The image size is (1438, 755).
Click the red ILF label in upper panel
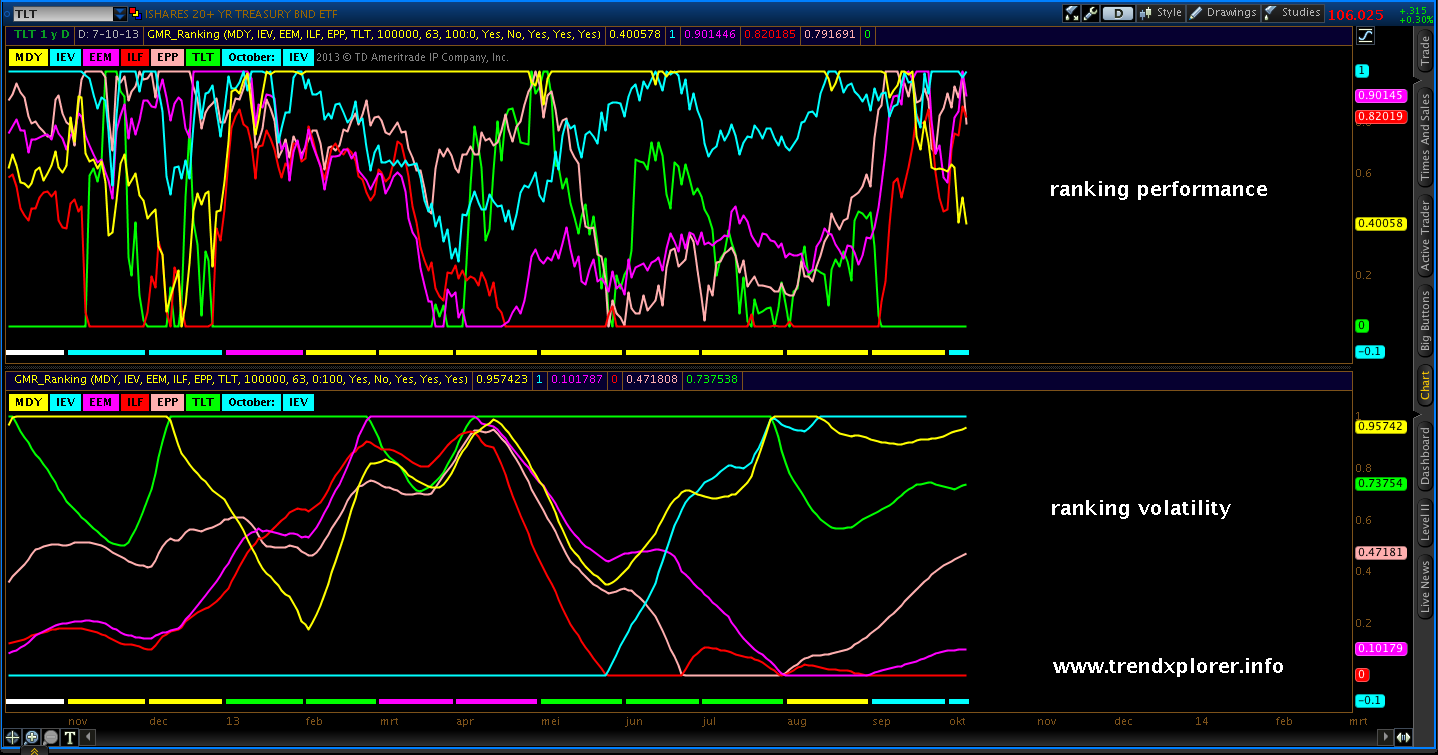pyautogui.click(x=134, y=57)
